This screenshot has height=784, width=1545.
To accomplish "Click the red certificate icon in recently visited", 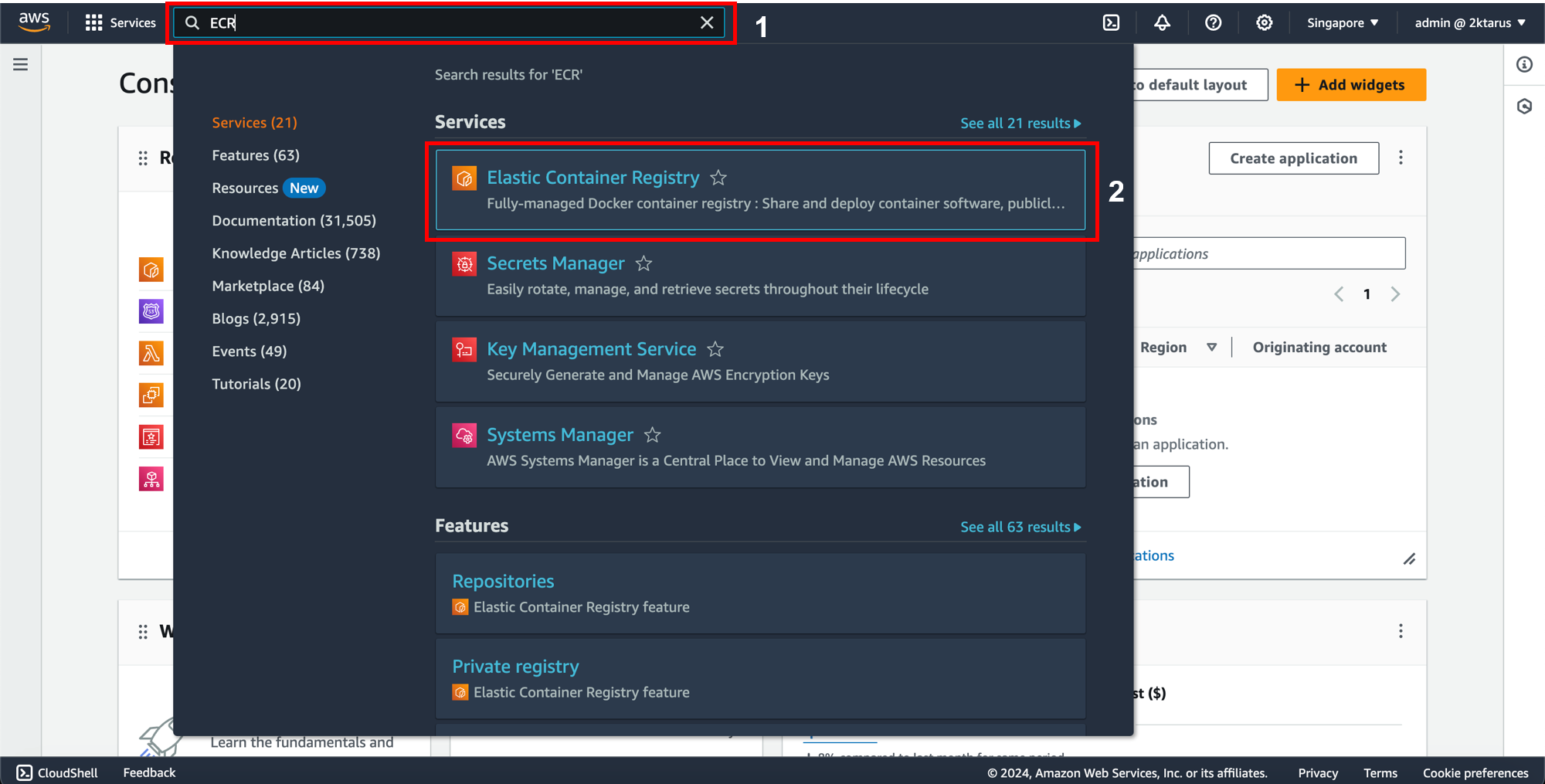I will [151, 436].
